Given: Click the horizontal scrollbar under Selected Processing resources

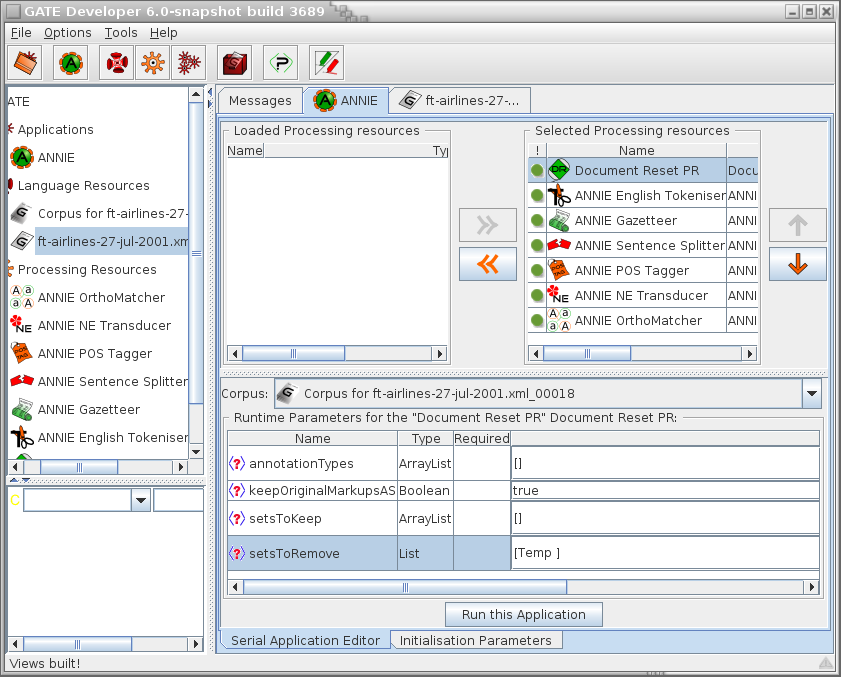Looking at the screenshot, I should click(x=642, y=353).
